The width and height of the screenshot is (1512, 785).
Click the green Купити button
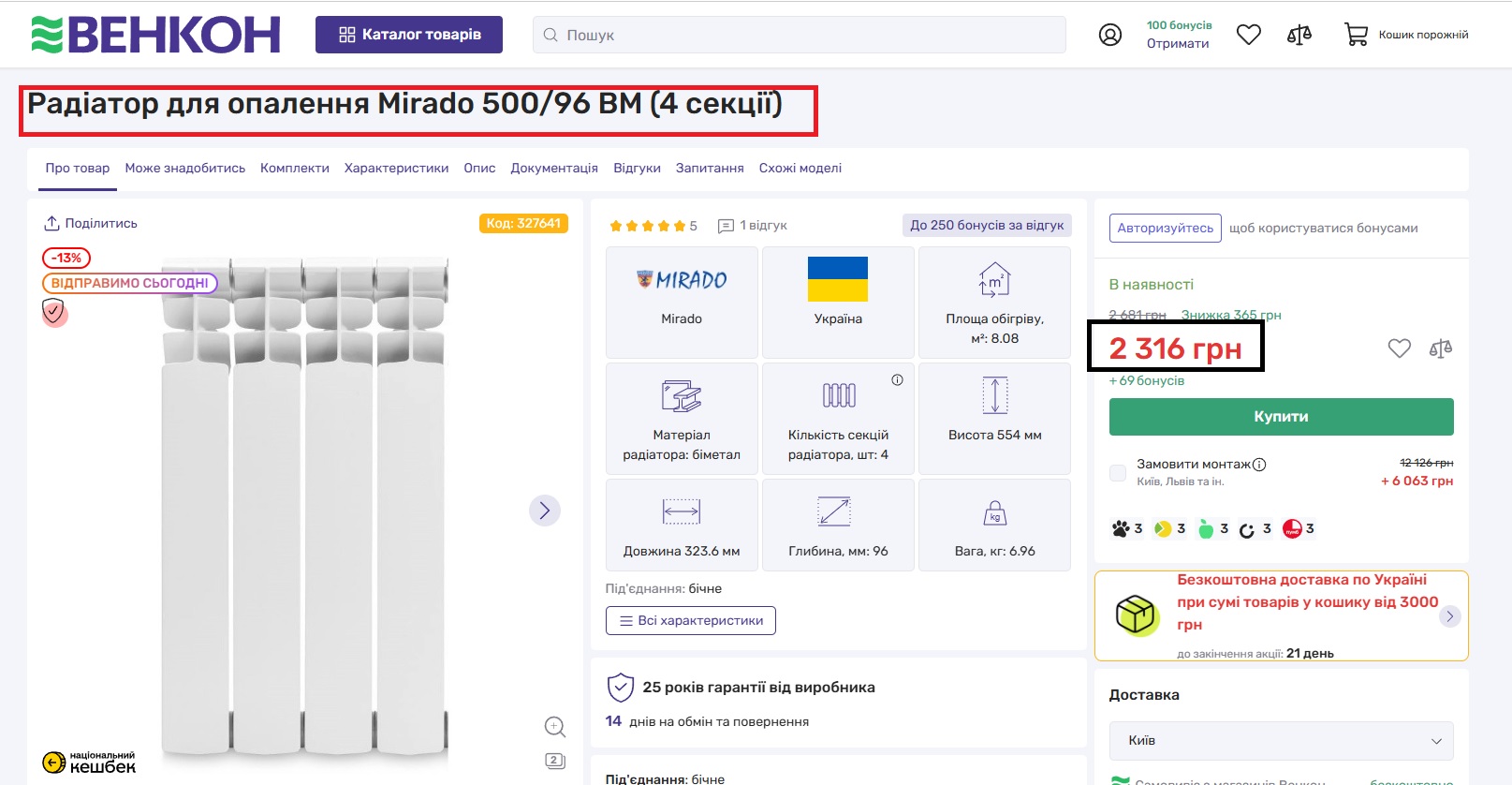(x=1281, y=417)
